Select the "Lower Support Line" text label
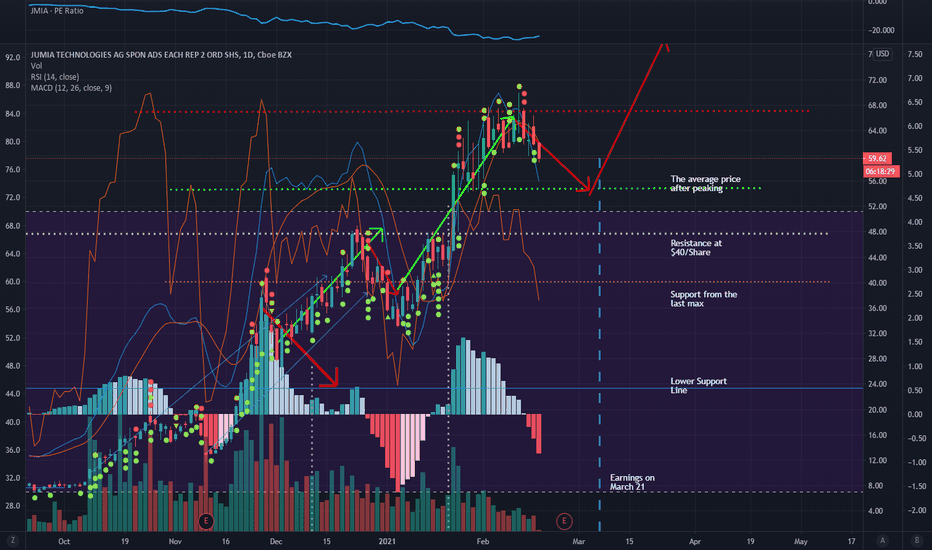This screenshot has width=932, height=550. [x=698, y=386]
